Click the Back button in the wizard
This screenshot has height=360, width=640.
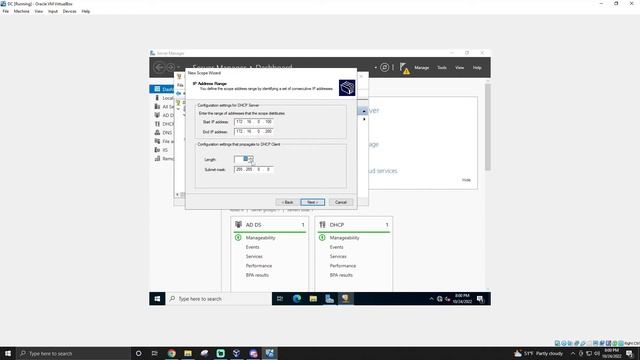coord(287,202)
